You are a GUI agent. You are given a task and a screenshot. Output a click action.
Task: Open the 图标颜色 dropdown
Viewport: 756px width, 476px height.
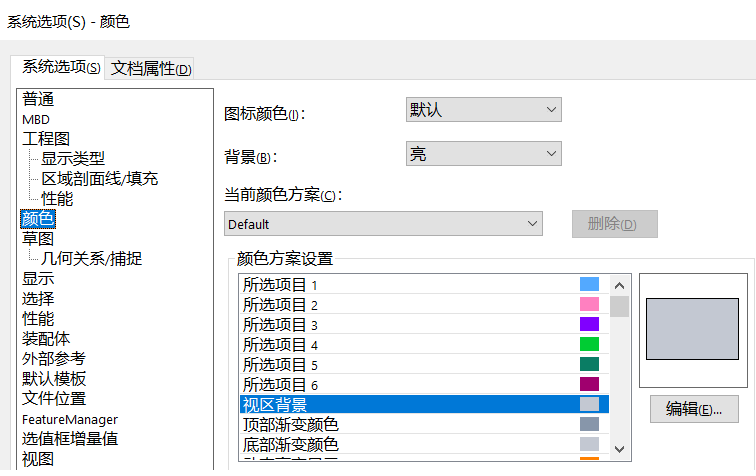pyautogui.click(x=483, y=110)
